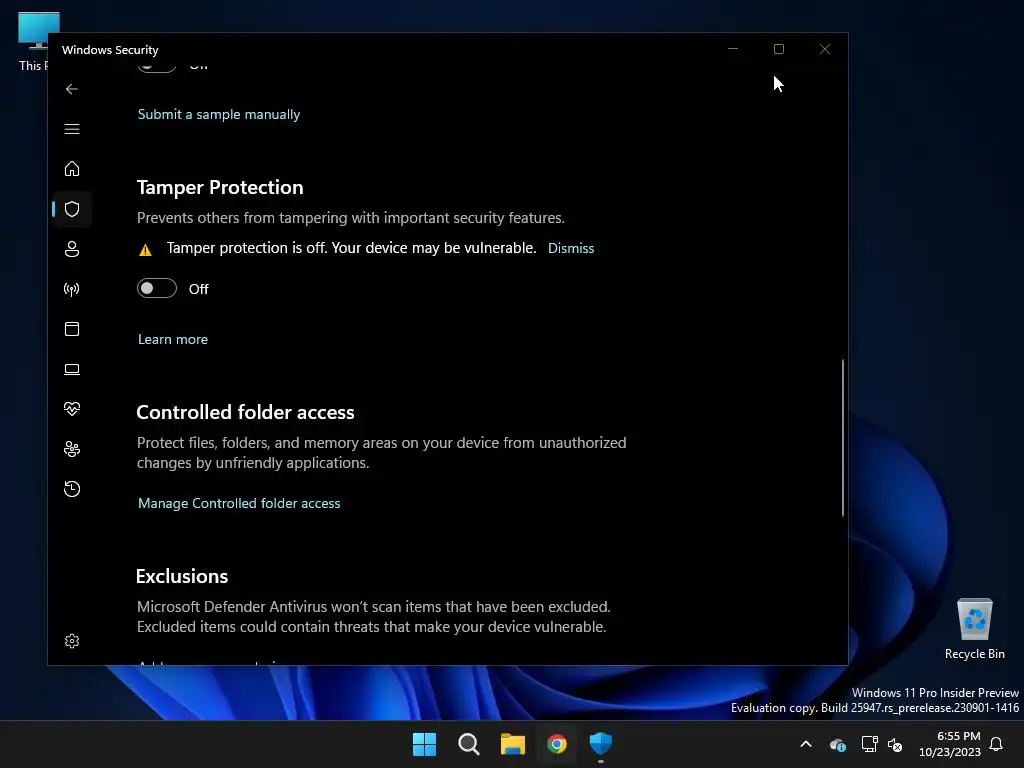
Task: Click Windows Security taskbar shield icon
Action: pos(601,744)
